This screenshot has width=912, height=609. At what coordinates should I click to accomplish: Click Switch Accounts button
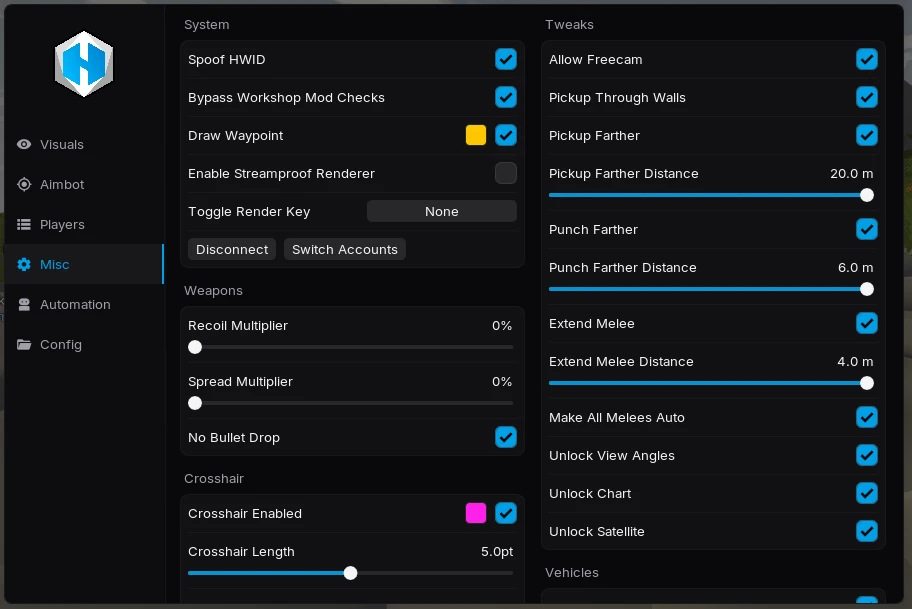click(345, 250)
